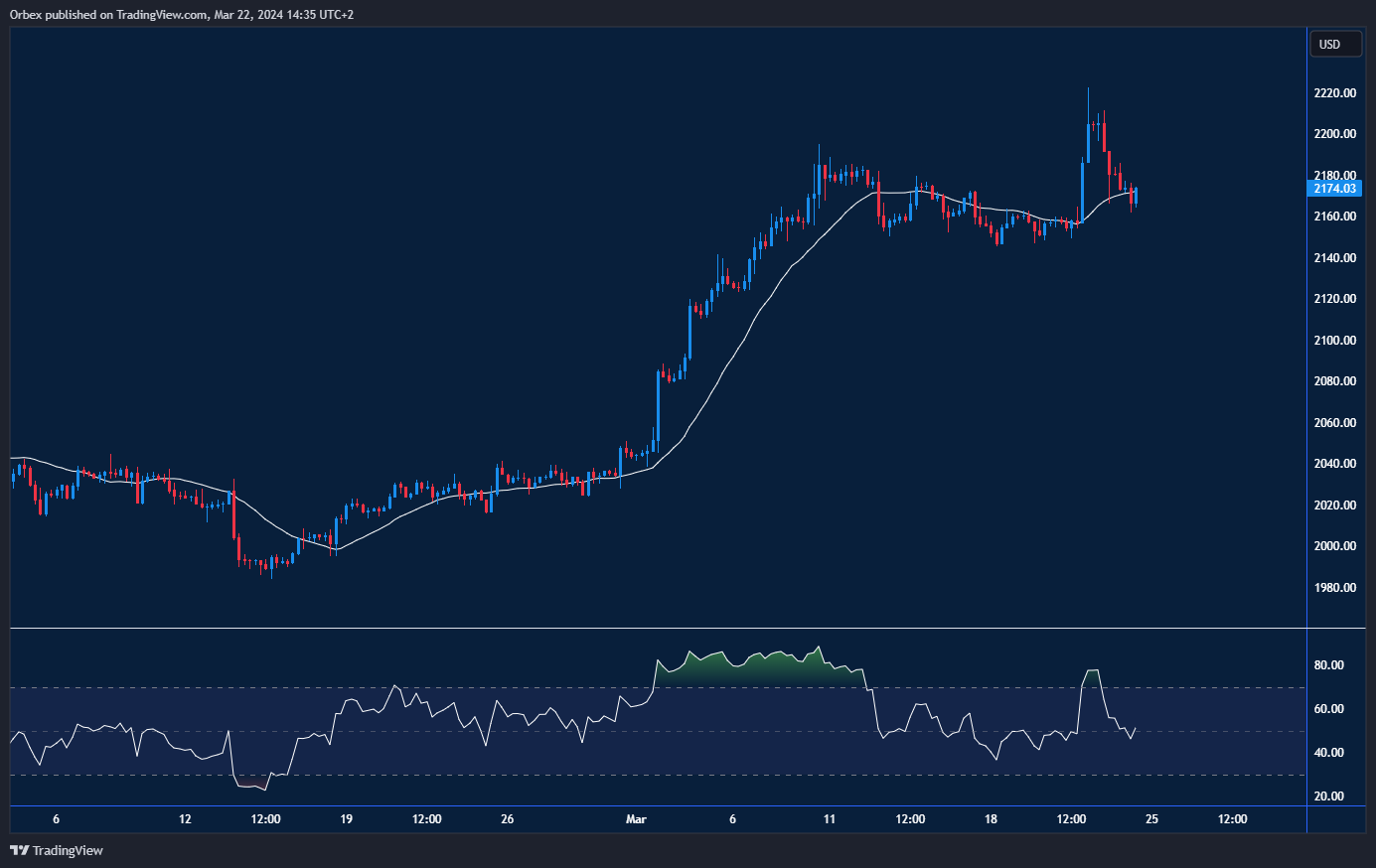
Task: Click the USD currency button top right
Action: click(x=1335, y=44)
